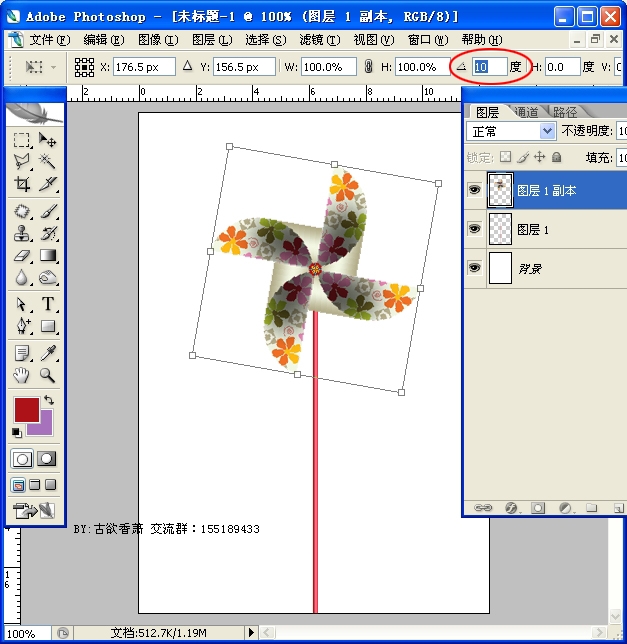Select the Move tool
Screen dimensions: 627x644
click(x=48, y=140)
